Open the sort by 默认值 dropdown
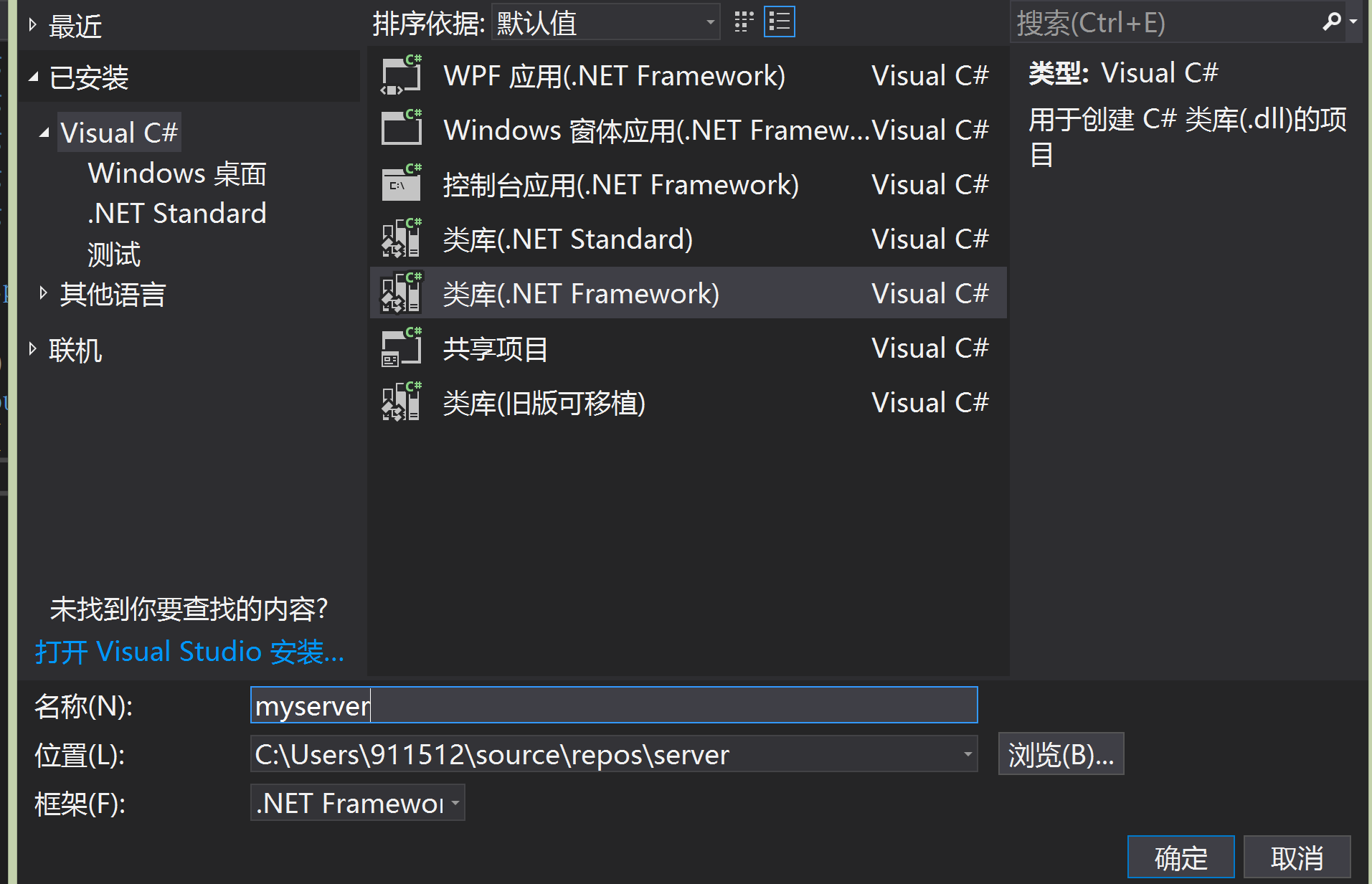Viewport: 1372px width, 884px height. pyautogui.click(x=605, y=23)
